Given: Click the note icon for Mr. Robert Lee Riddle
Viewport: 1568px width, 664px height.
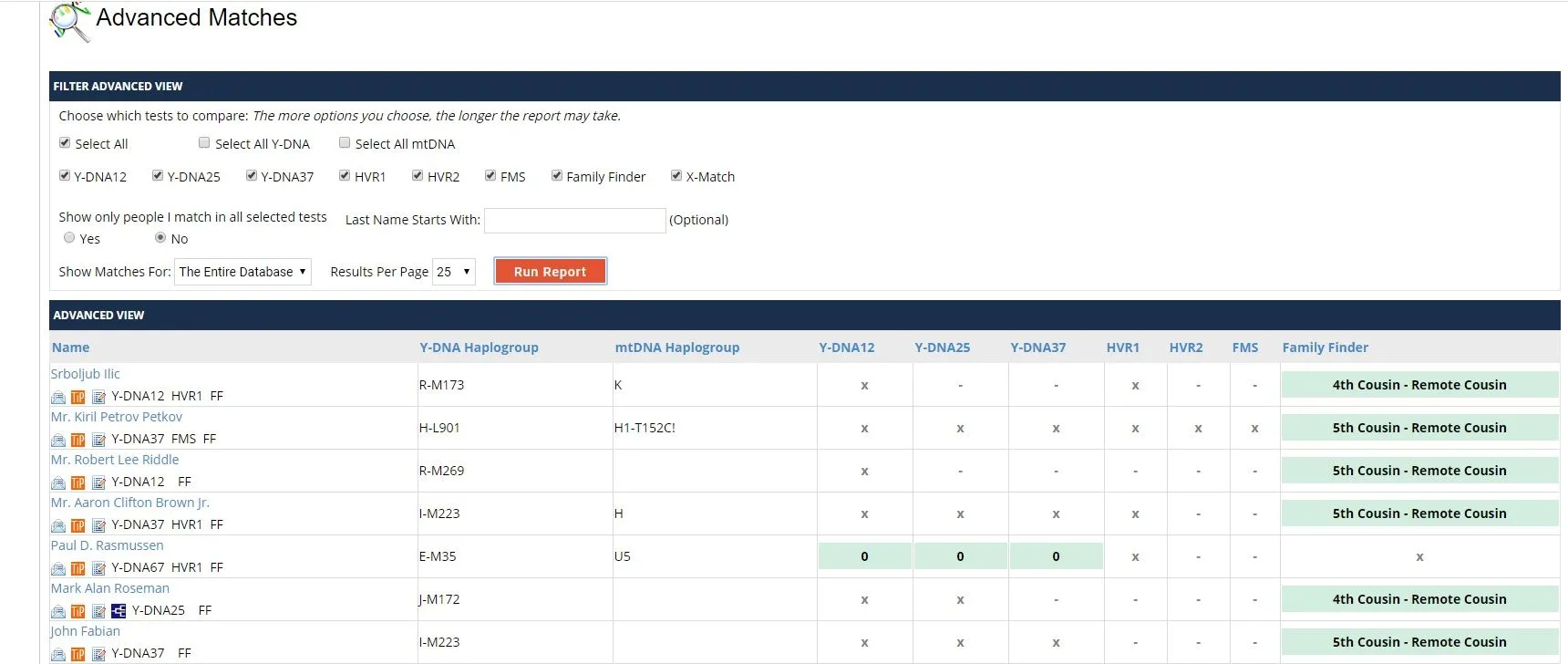Looking at the screenshot, I should click(x=98, y=482).
